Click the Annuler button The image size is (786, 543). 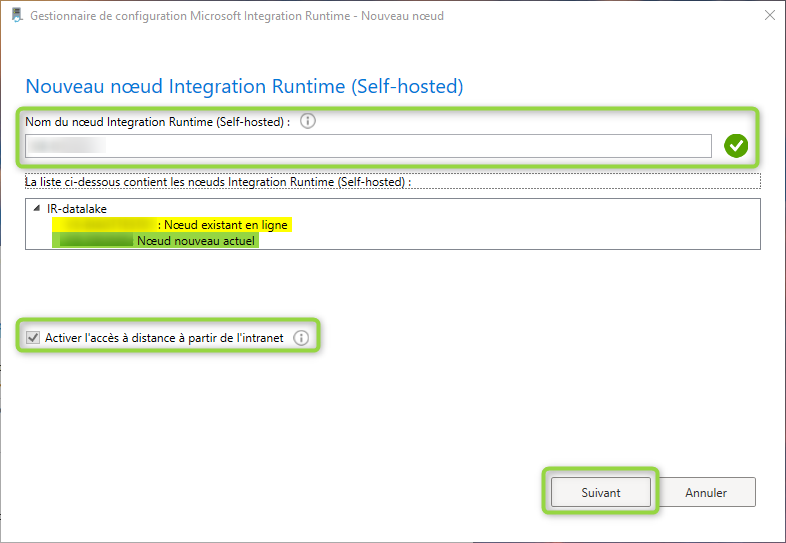tap(706, 492)
